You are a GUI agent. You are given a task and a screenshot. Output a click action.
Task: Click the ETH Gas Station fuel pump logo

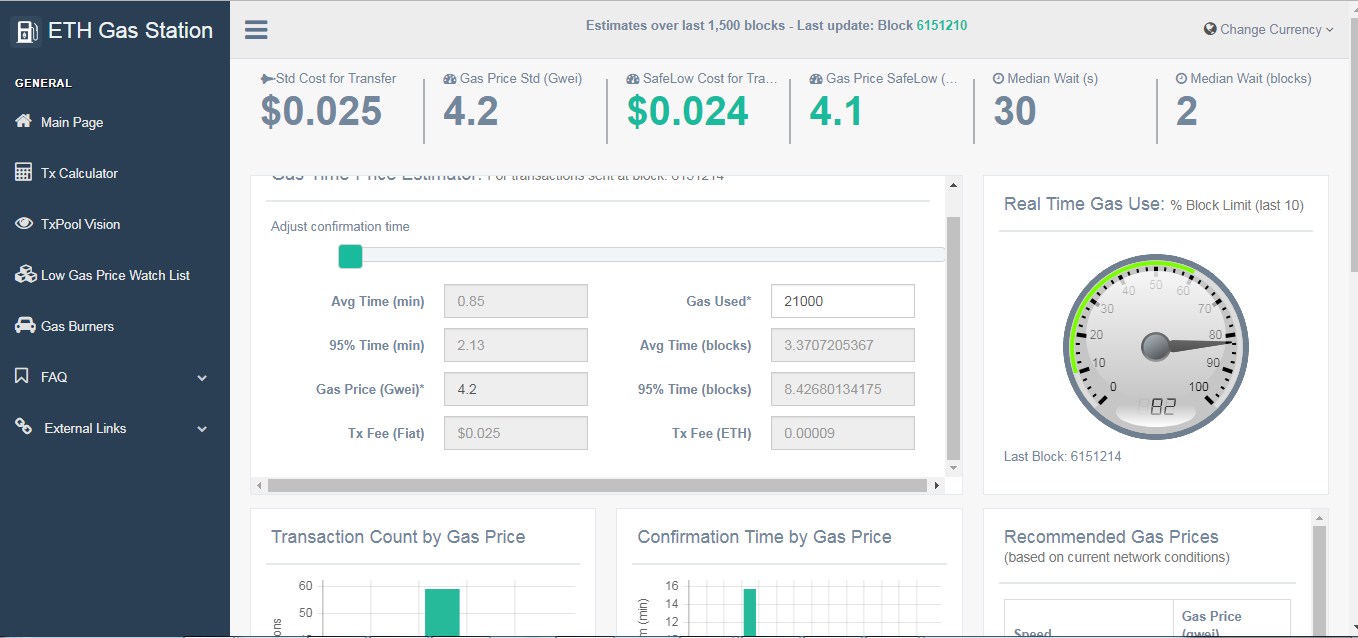pos(26,31)
